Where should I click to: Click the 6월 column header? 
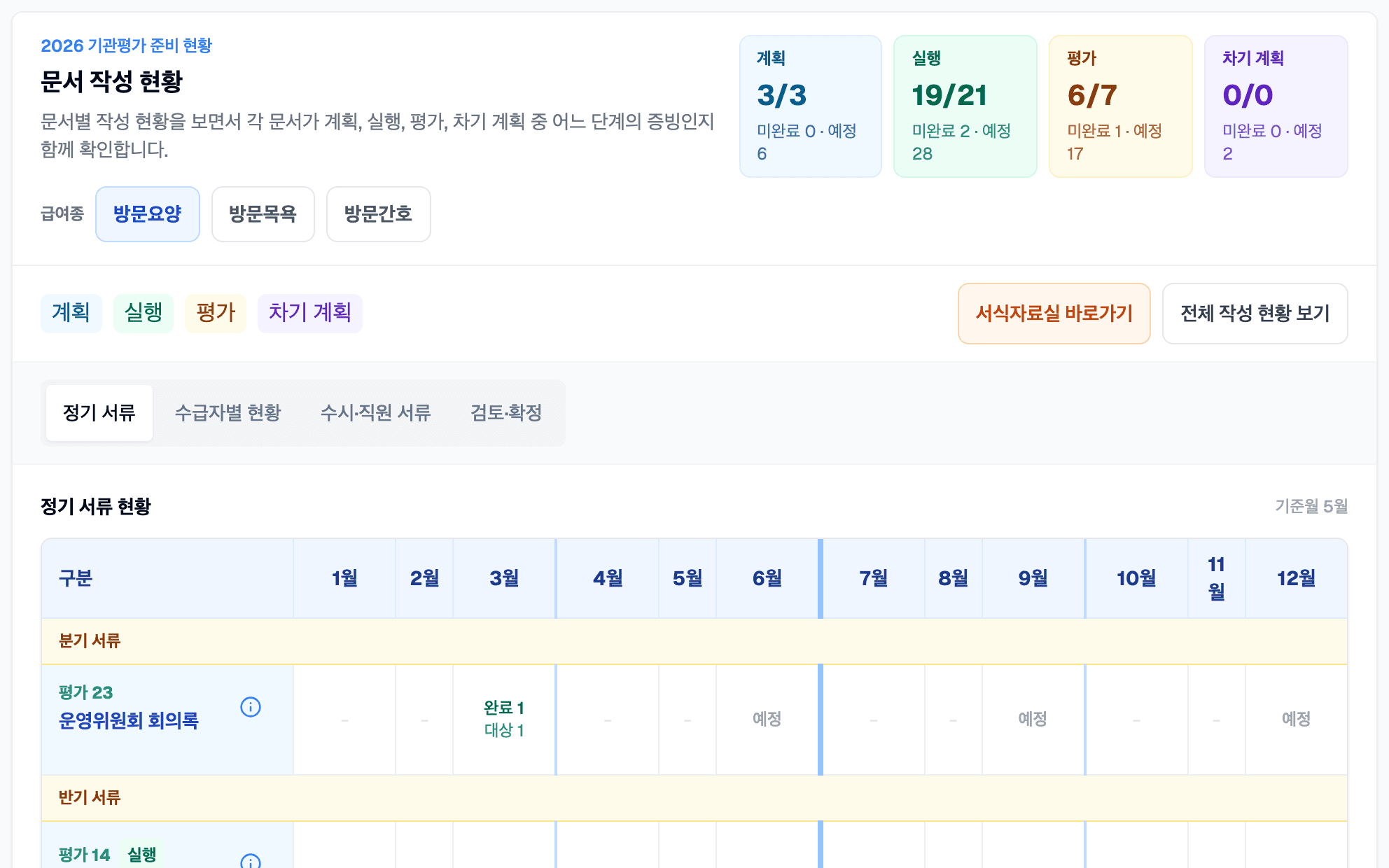click(x=767, y=579)
